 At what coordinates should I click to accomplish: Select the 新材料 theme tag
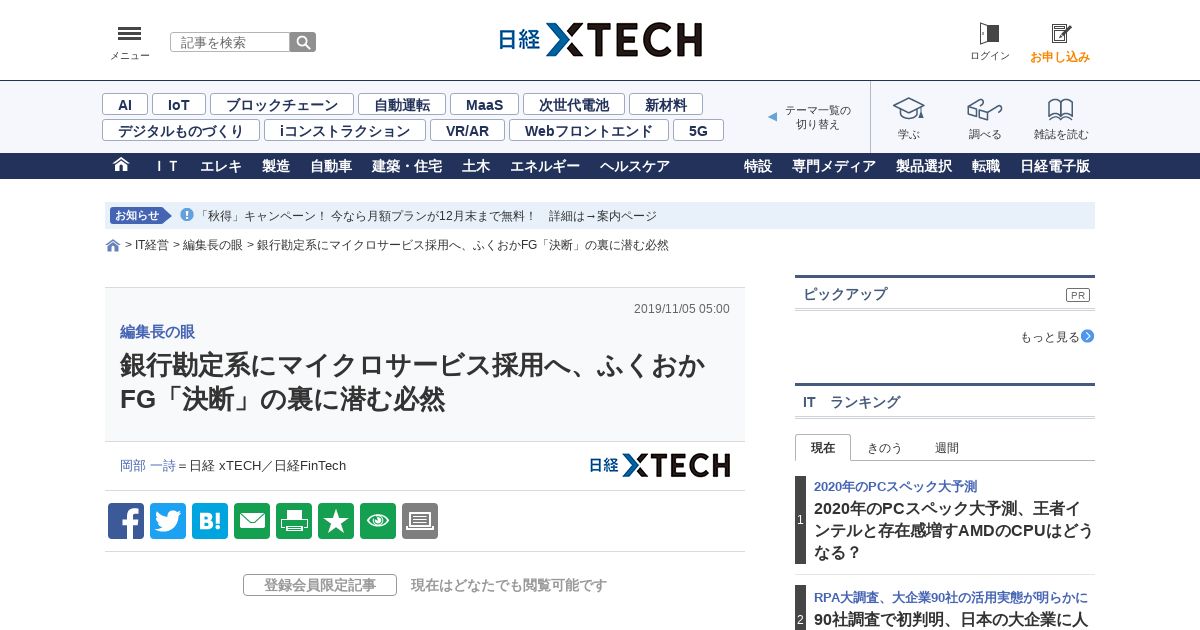pyautogui.click(x=666, y=104)
